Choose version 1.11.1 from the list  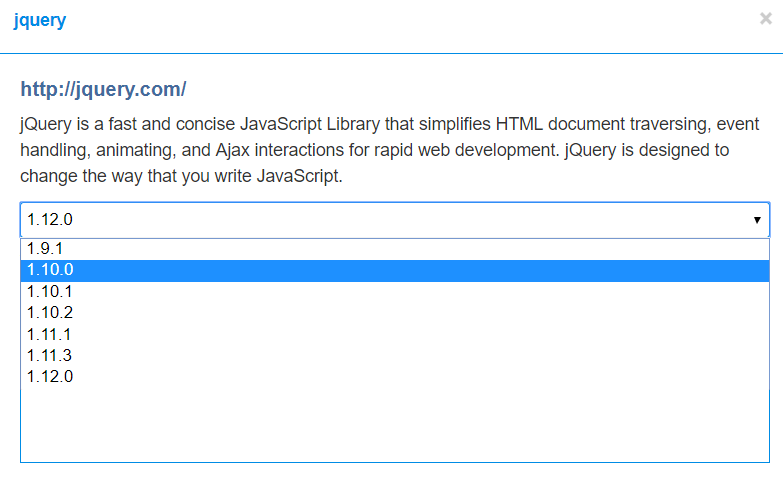click(x=395, y=334)
